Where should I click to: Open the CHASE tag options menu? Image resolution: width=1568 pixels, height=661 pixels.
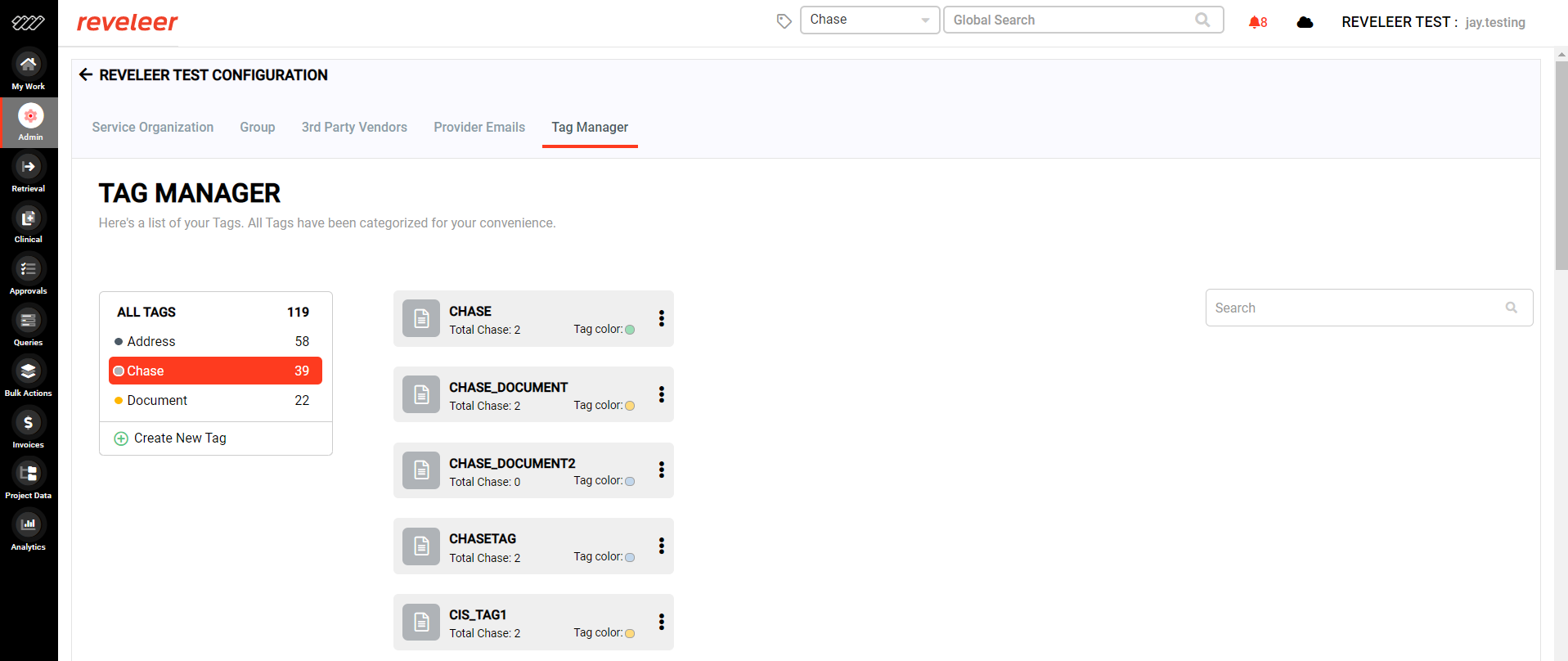point(661,318)
